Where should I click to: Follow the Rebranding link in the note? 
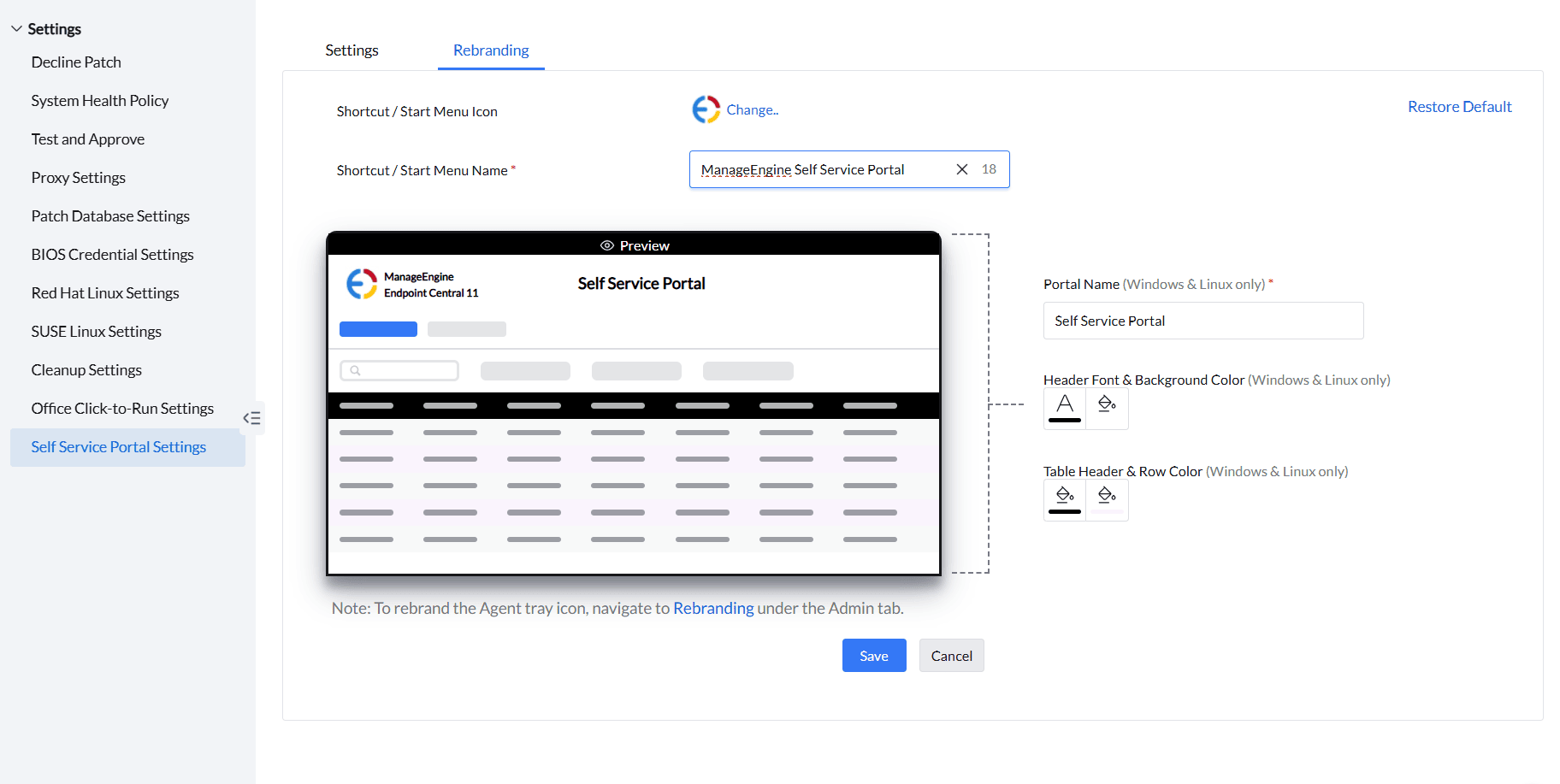(x=713, y=608)
